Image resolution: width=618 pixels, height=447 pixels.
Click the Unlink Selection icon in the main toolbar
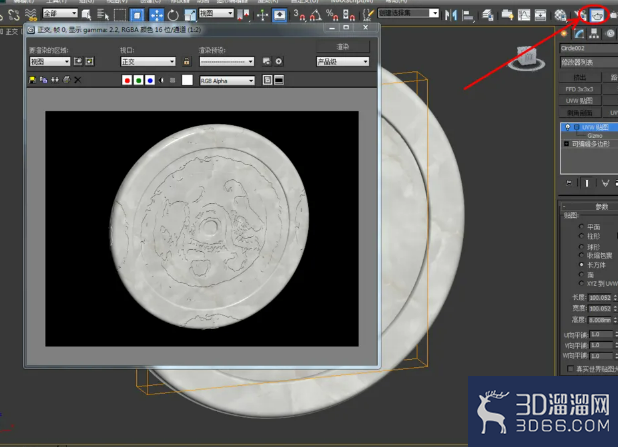pos(14,15)
